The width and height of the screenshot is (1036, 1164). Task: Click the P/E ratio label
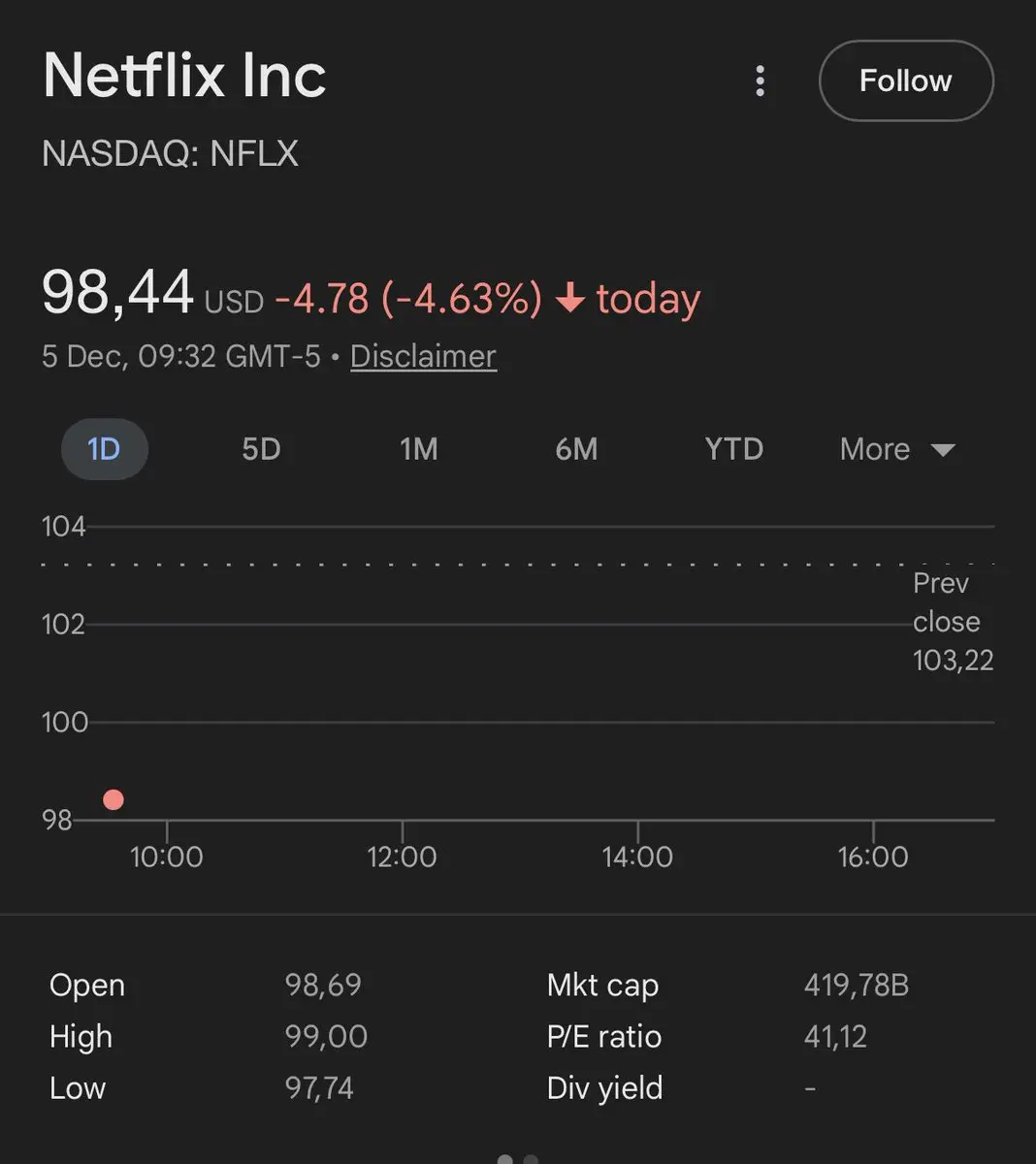tap(603, 1037)
